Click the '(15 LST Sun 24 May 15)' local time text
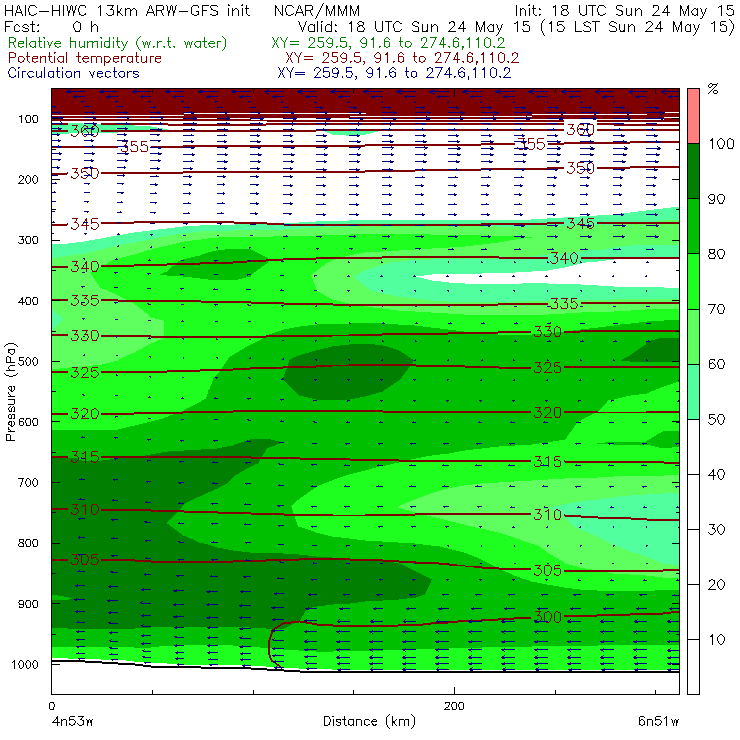 pyautogui.click(x=638, y=27)
